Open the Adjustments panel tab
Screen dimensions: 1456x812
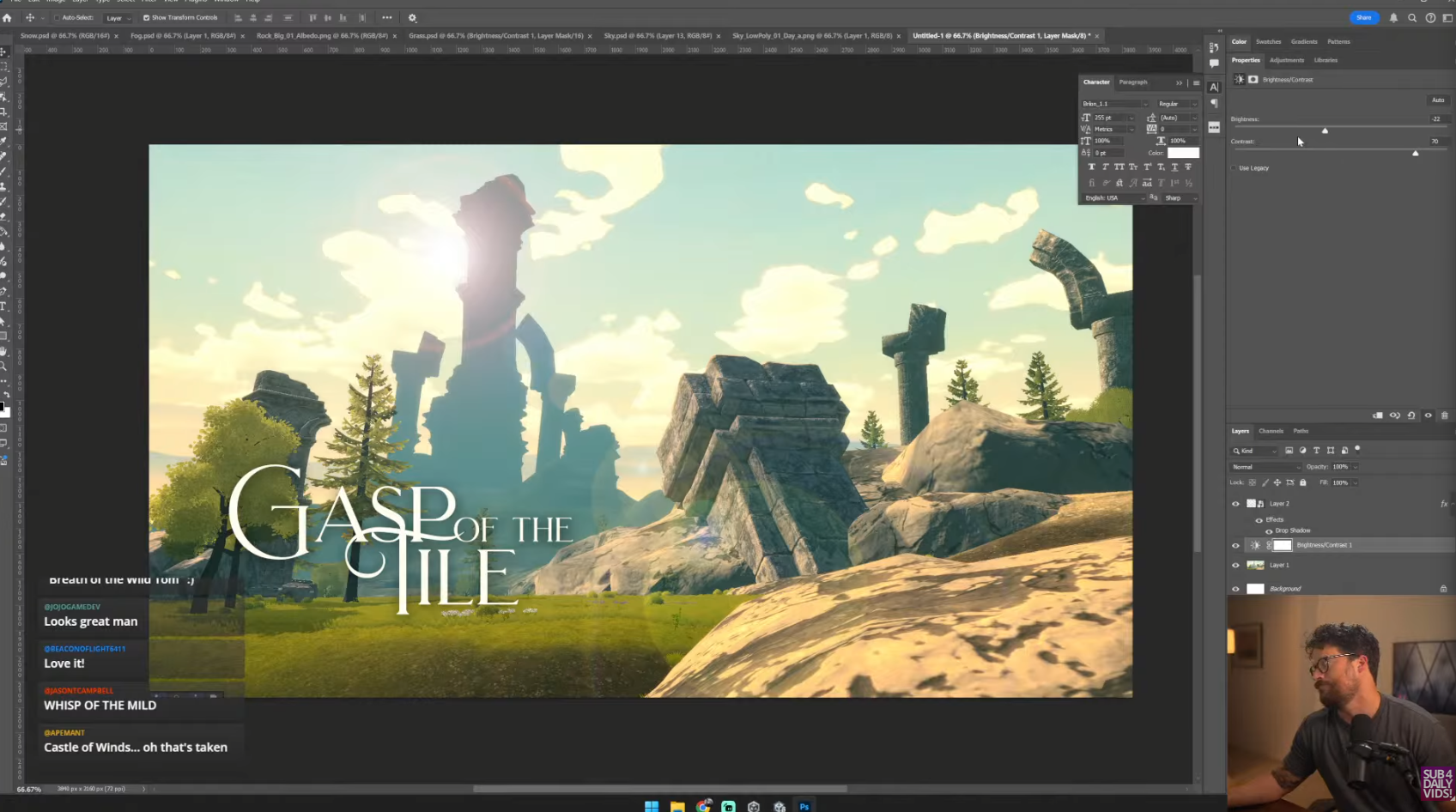pos(1286,60)
